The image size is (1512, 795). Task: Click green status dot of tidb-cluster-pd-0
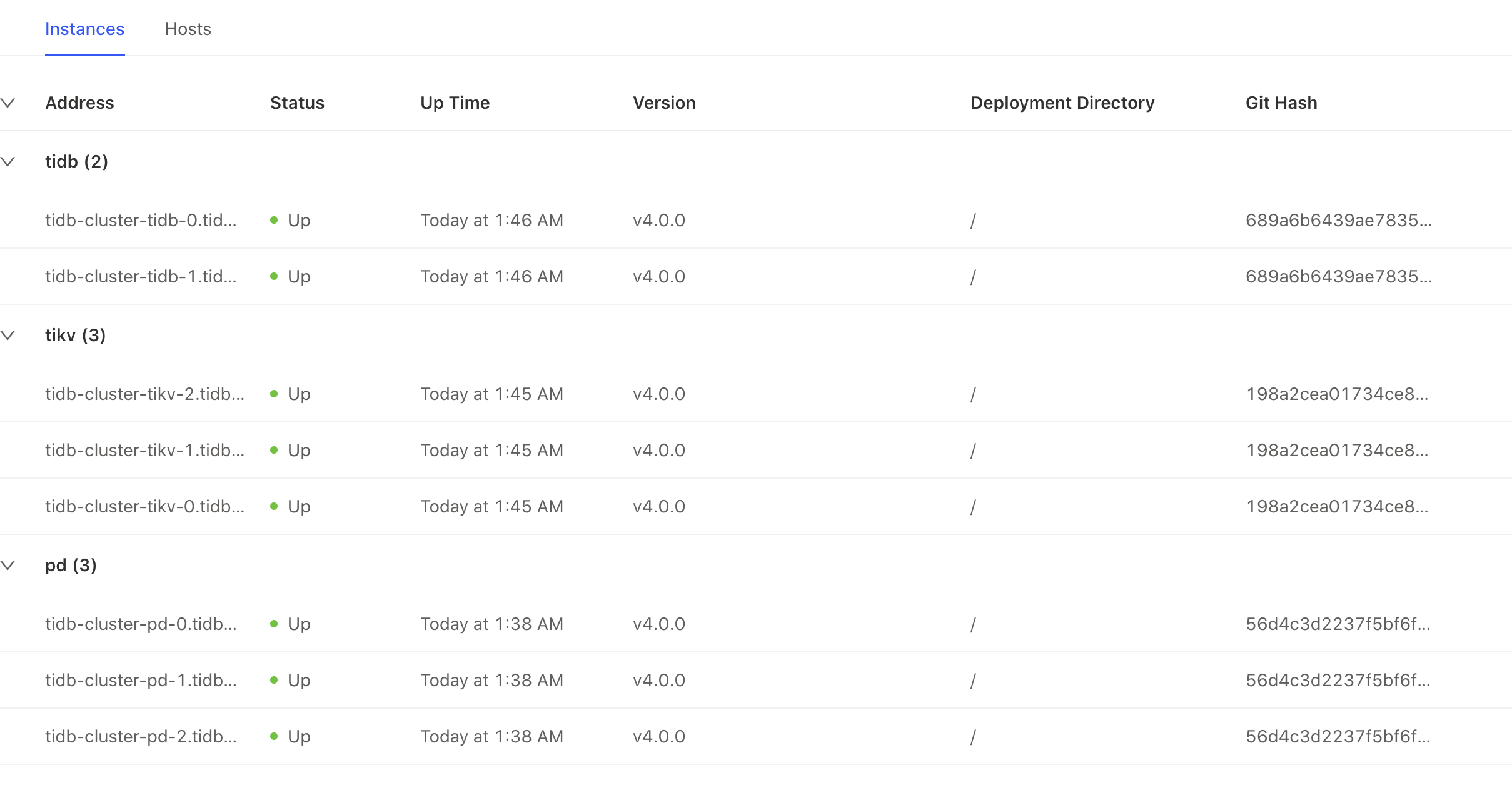274,624
